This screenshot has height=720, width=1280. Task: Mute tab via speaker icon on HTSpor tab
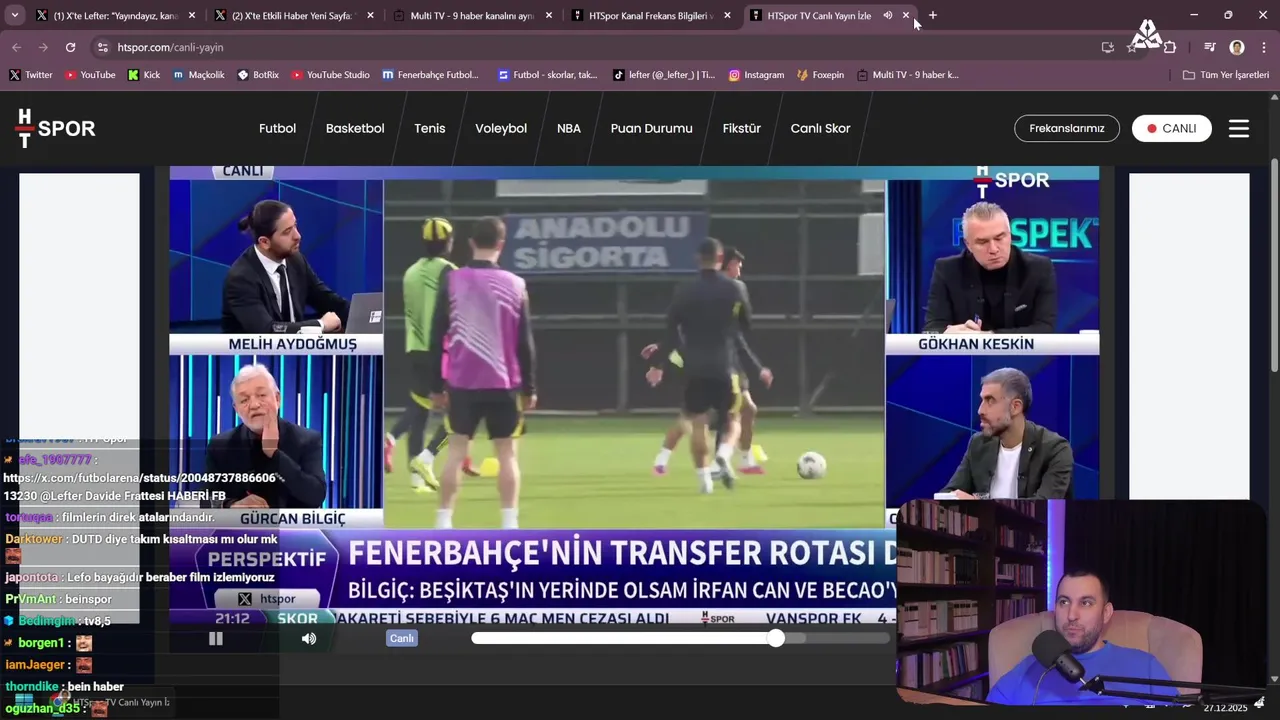click(887, 15)
